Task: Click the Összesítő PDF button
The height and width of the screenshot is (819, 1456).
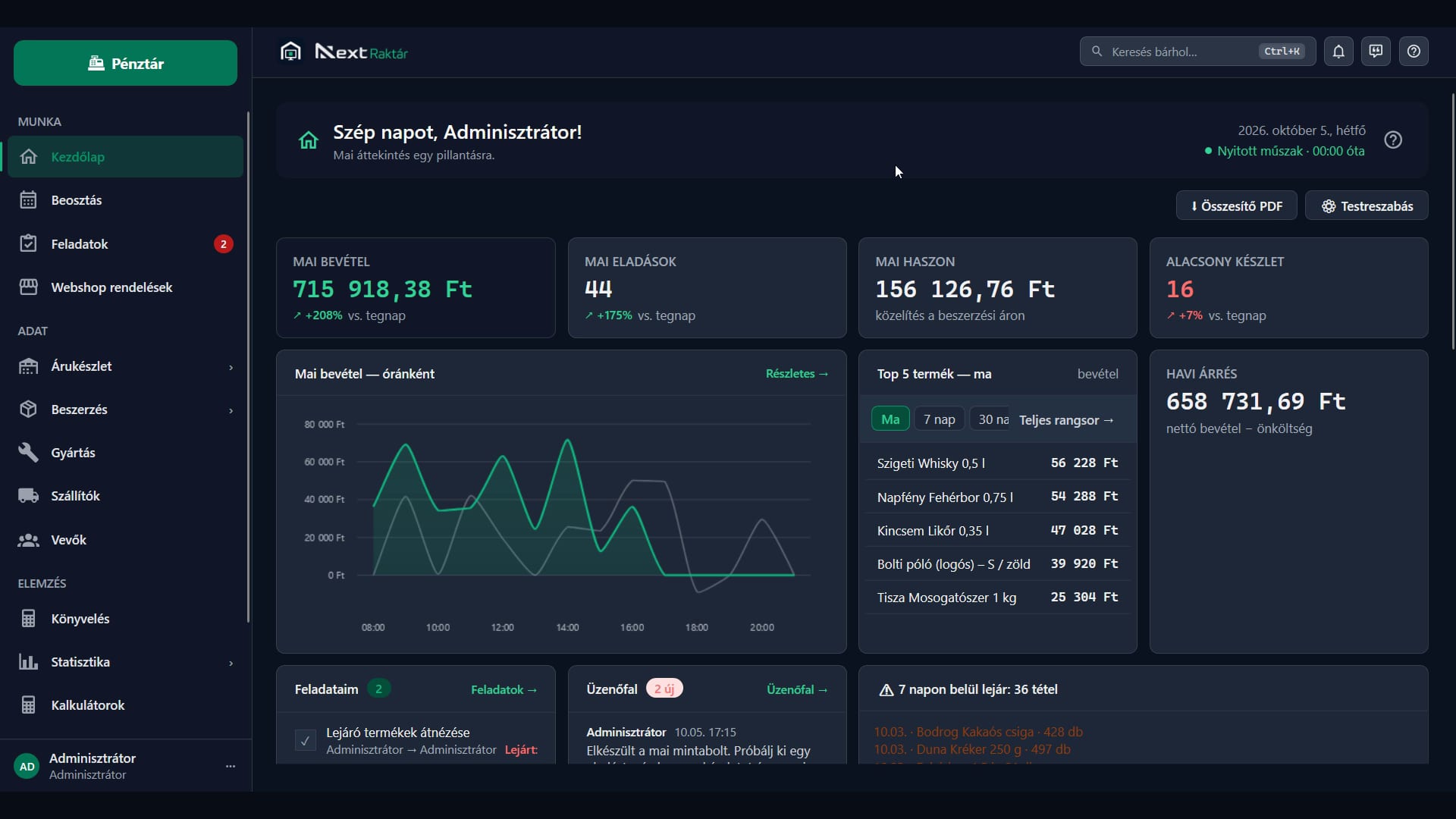Action: pyautogui.click(x=1236, y=206)
